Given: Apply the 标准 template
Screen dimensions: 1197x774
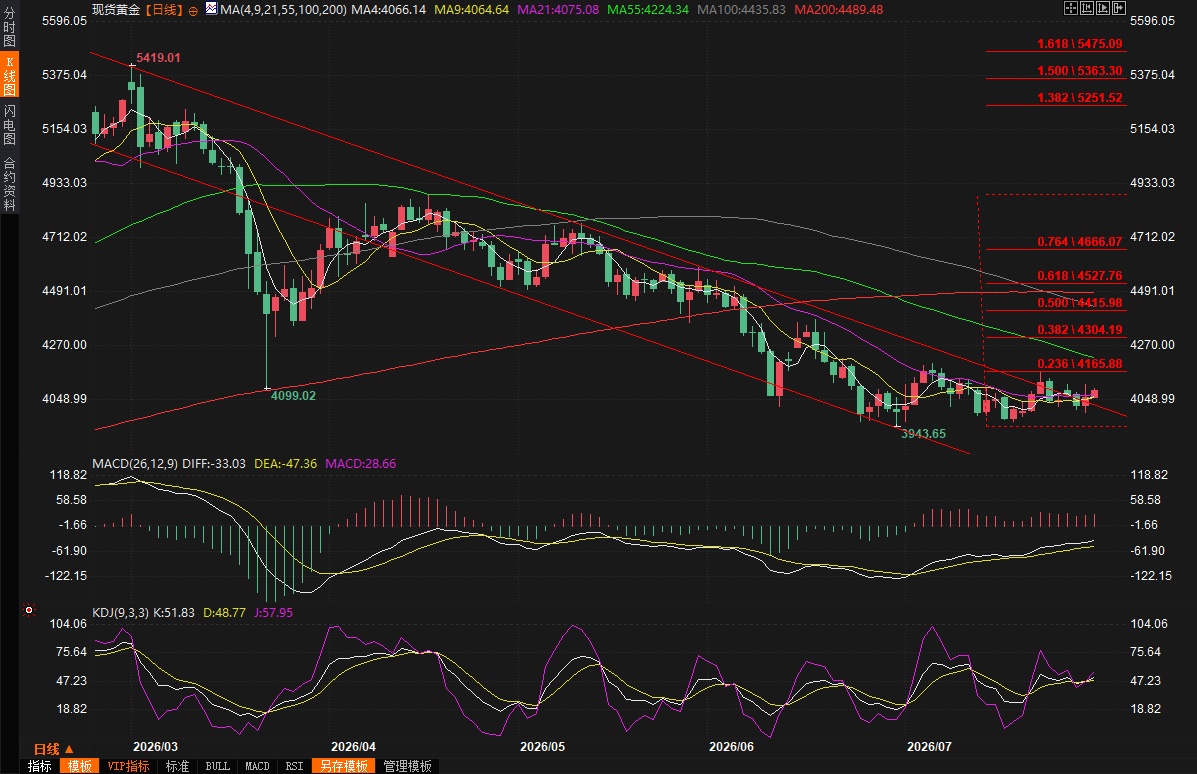Looking at the screenshot, I should coord(177,766).
